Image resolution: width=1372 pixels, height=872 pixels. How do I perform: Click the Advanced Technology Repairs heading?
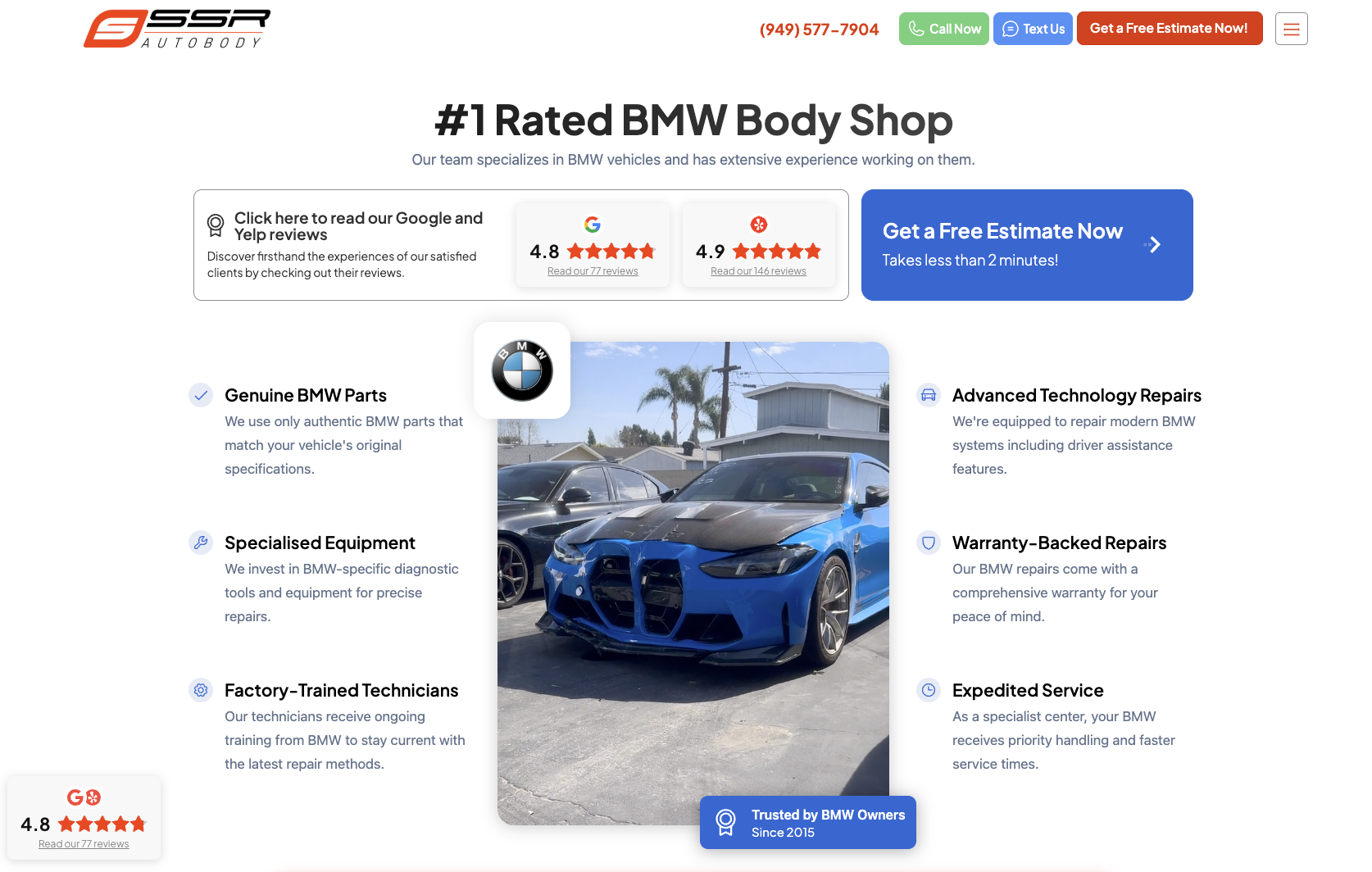point(1077,395)
